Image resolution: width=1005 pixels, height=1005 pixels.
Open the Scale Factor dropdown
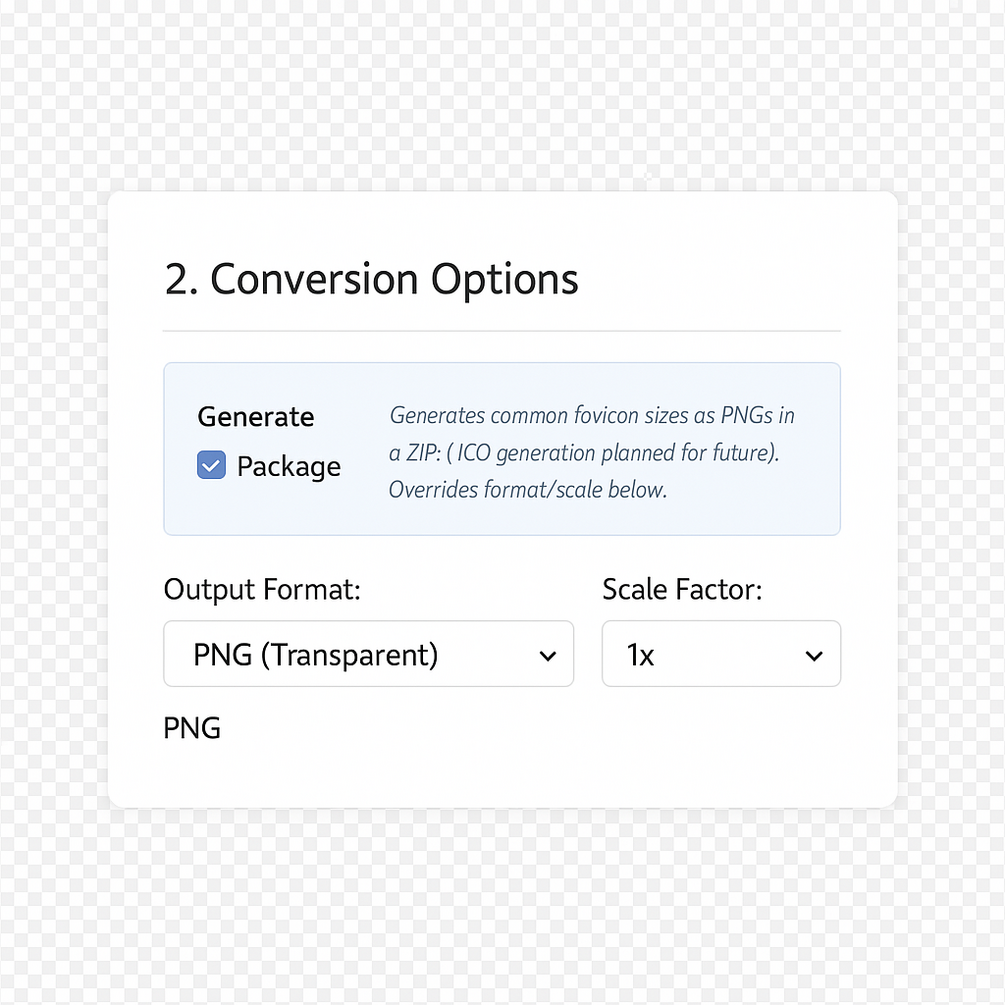[x=720, y=654]
